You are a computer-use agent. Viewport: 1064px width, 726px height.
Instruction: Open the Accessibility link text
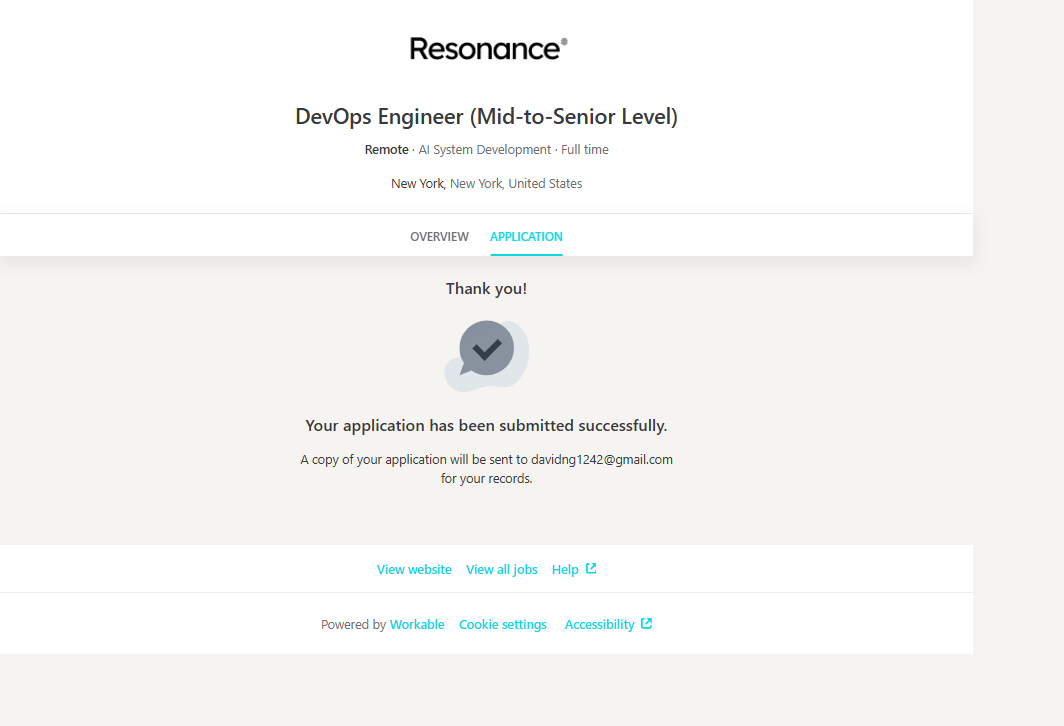pos(599,625)
